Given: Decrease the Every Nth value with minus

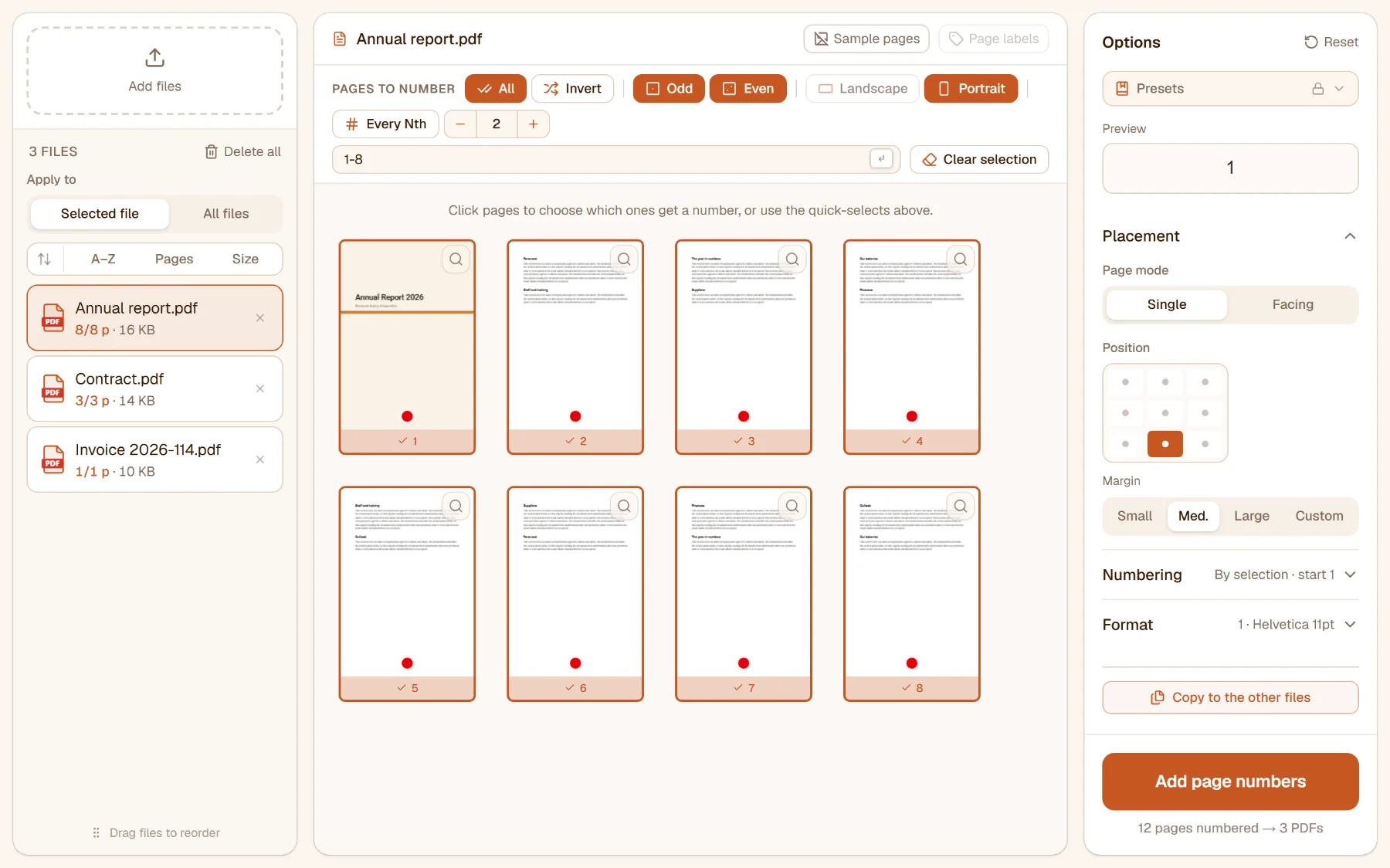Looking at the screenshot, I should pos(460,124).
